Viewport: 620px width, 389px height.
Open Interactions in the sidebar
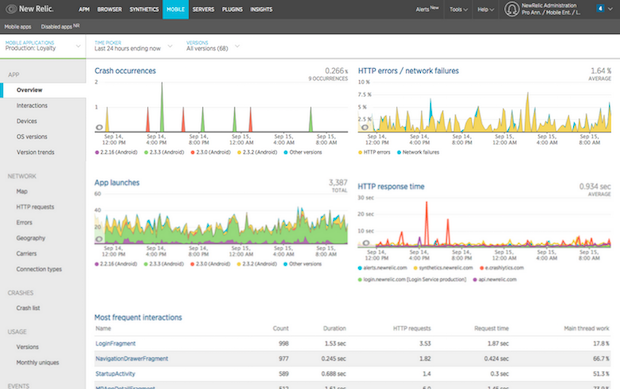click(32, 106)
